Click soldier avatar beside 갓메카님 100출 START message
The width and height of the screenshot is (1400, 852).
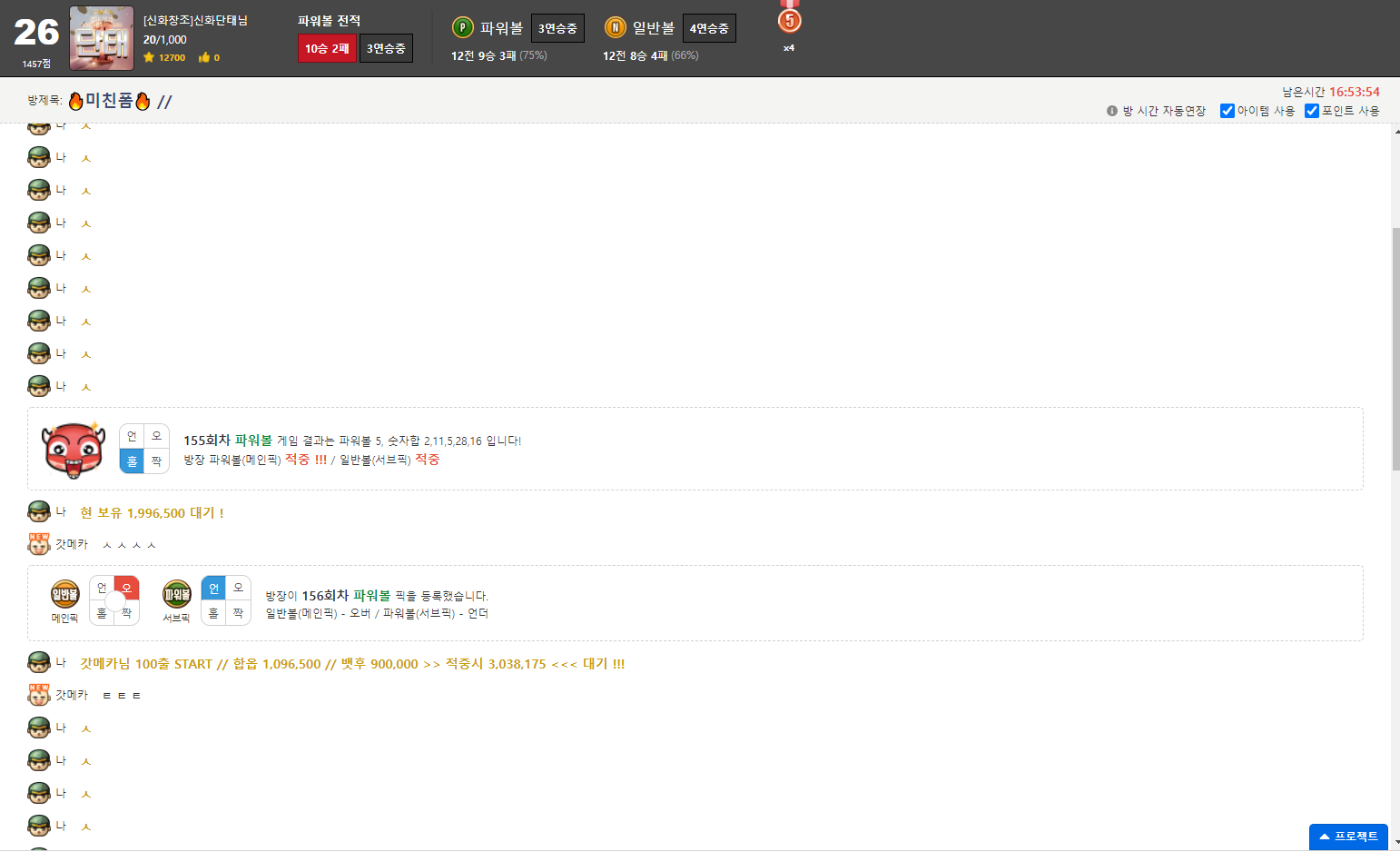(x=39, y=663)
